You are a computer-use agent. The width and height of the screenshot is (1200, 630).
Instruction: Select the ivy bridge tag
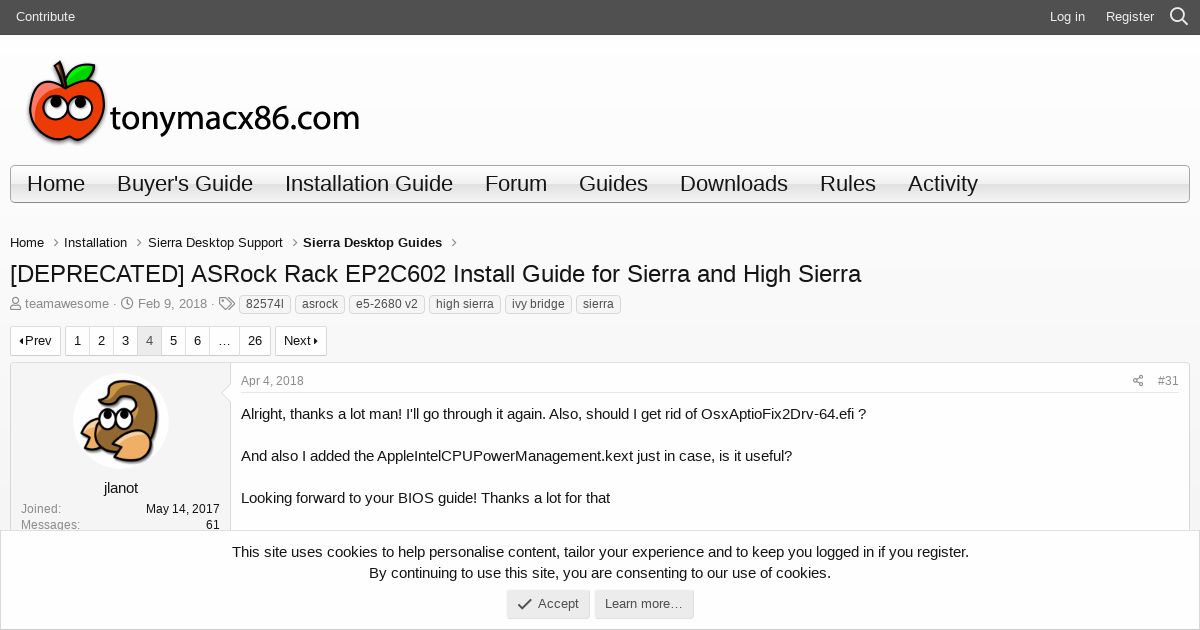(x=538, y=304)
